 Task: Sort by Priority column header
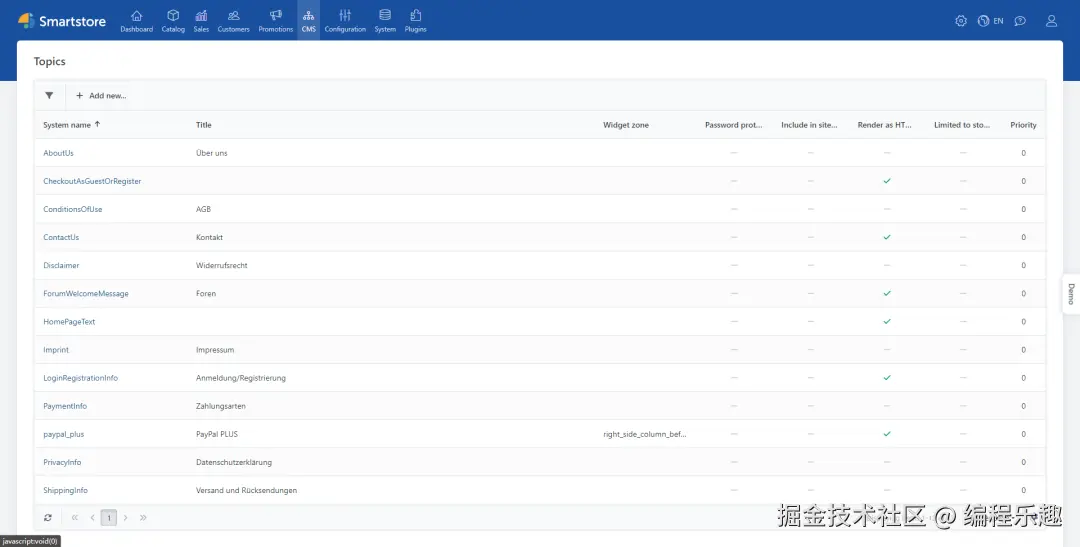pos(1024,125)
